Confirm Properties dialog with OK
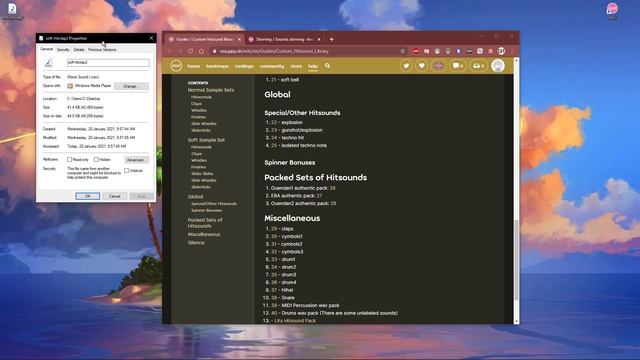 click(87, 196)
